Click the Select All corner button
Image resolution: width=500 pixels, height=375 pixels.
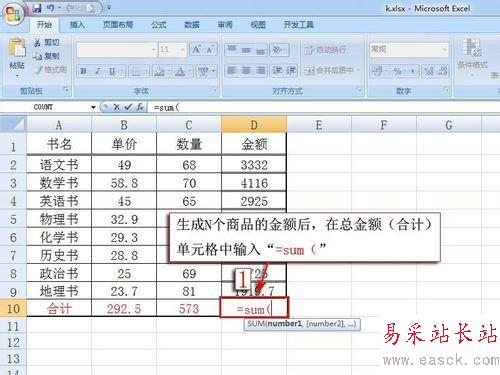13,125
